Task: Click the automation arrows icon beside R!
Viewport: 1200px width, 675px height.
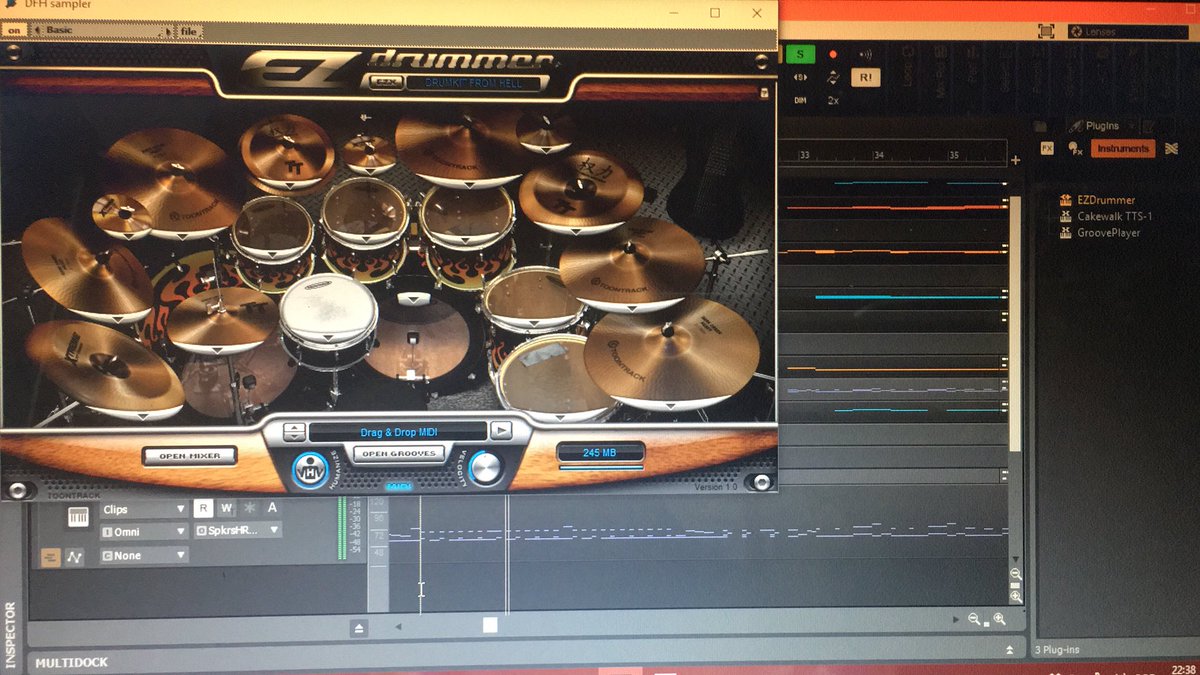Action: (832, 77)
